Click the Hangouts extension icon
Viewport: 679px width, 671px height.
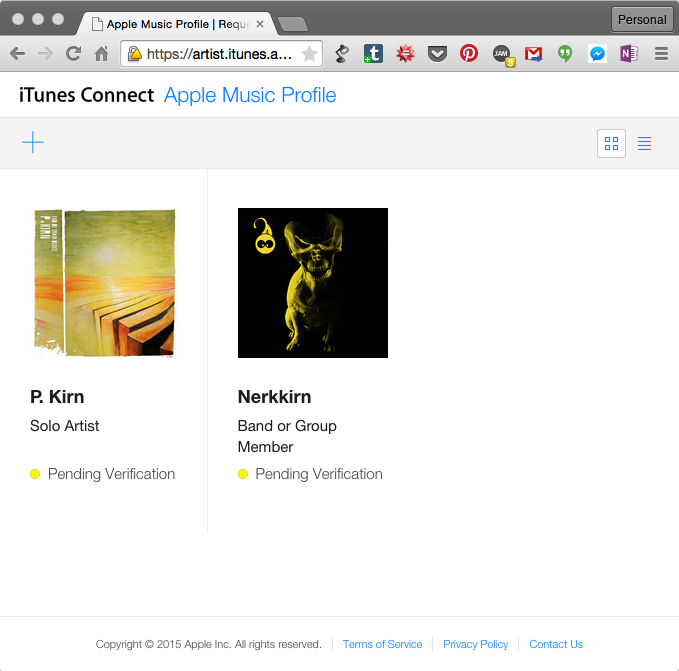565,54
